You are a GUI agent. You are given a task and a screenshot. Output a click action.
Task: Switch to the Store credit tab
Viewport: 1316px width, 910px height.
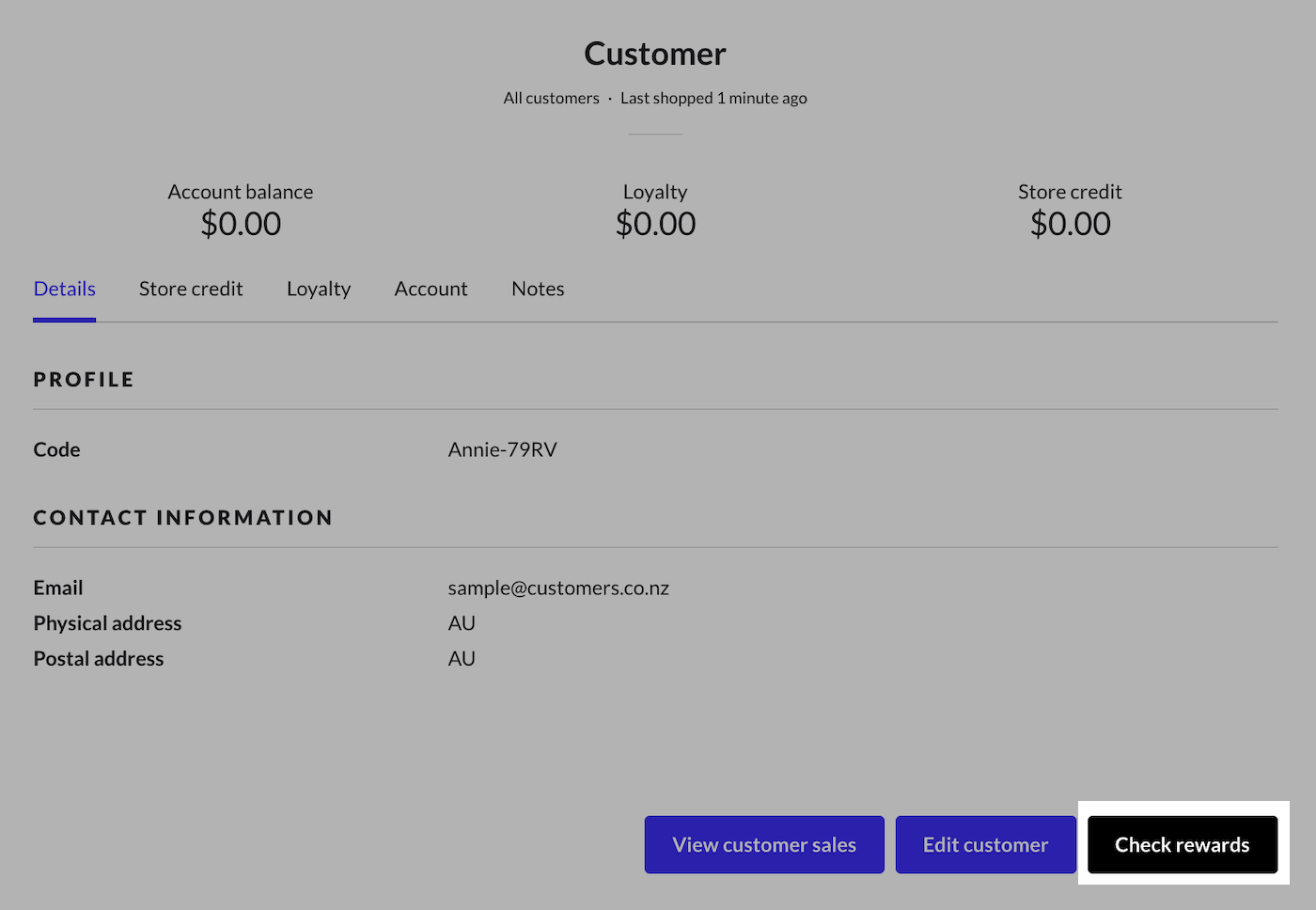[191, 289]
